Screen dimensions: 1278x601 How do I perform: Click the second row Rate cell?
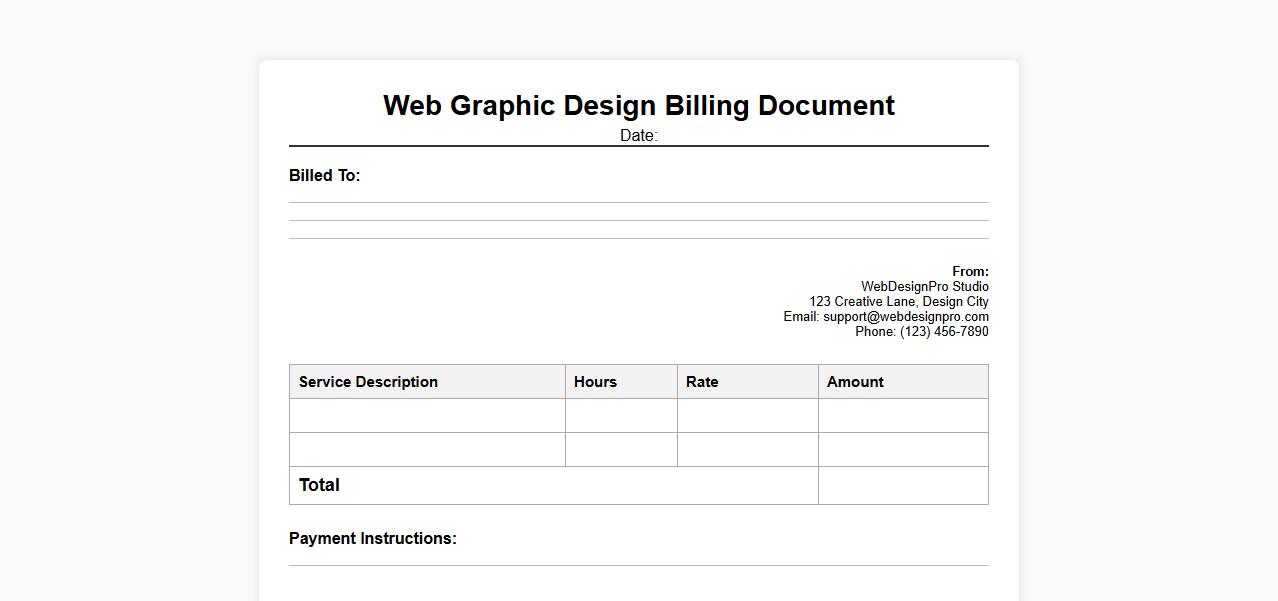[747, 450]
